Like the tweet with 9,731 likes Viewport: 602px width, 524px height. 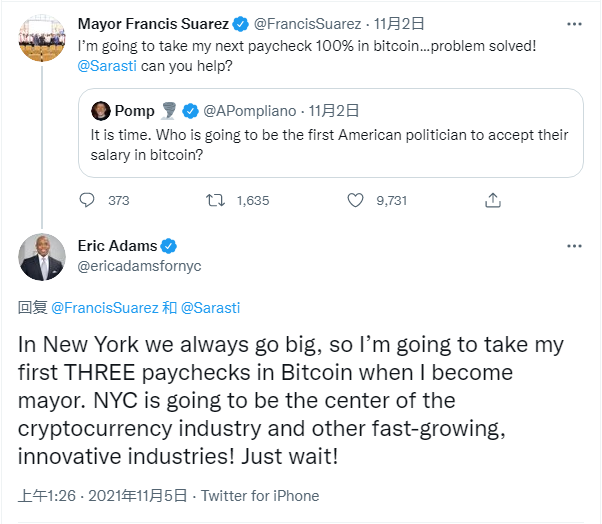coord(355,200)
